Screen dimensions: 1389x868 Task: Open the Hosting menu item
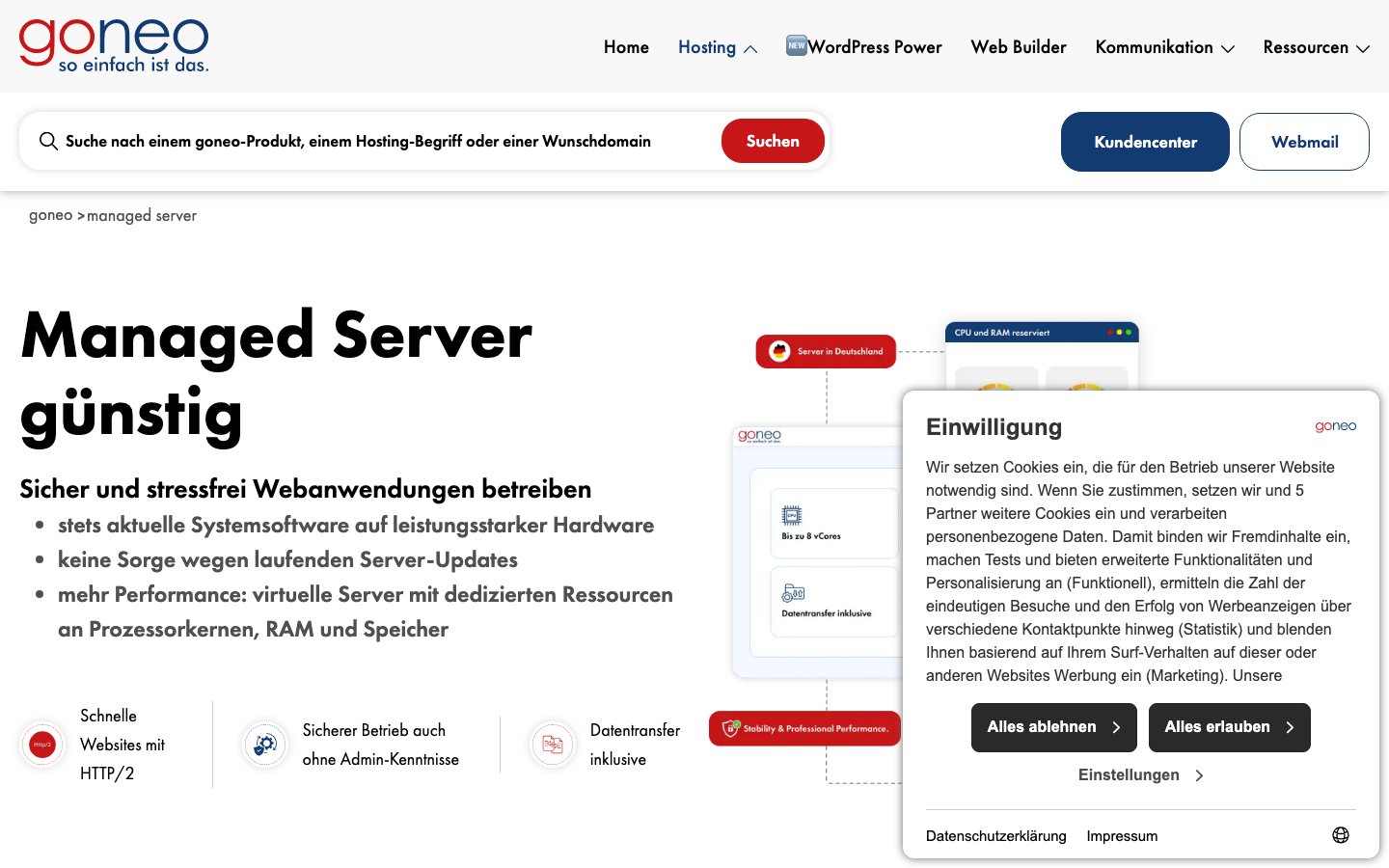pos(707,47)
